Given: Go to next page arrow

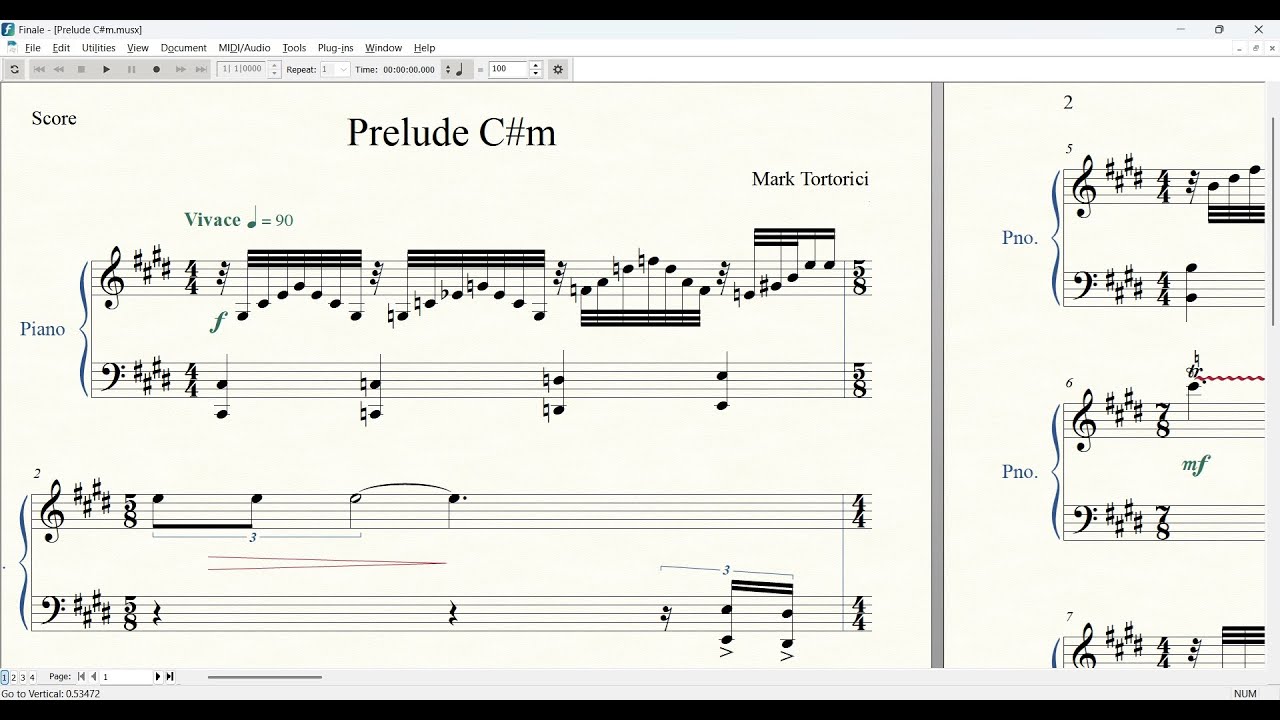Looking at the screenshot, I should (158, 677).
